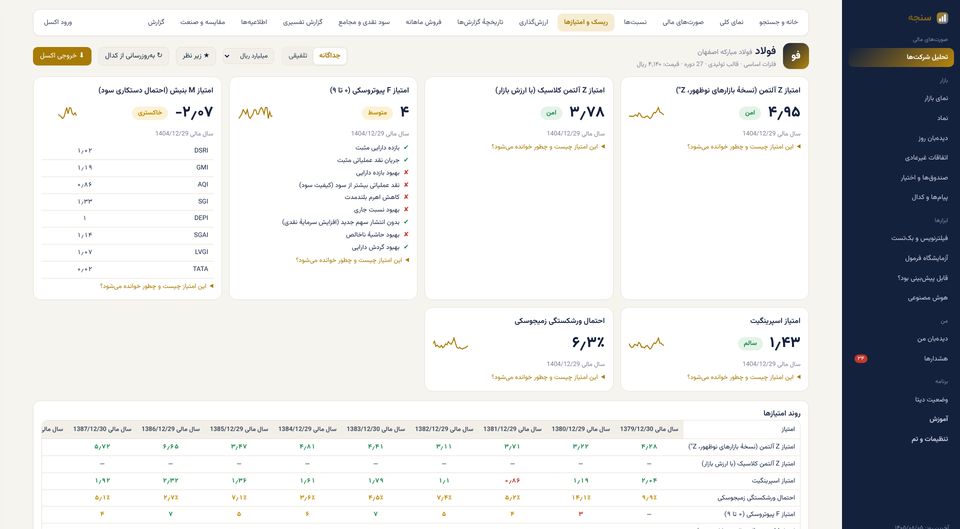Click the به‌روزرسانی از کدال refresh button

click(133, 56)
